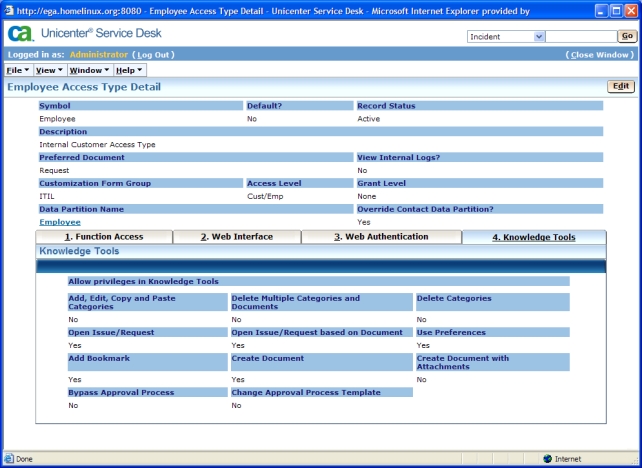This screenshot has height=468, width=642.
Task: Click the Create Document with Attachments label
Action: click(463, 362)
